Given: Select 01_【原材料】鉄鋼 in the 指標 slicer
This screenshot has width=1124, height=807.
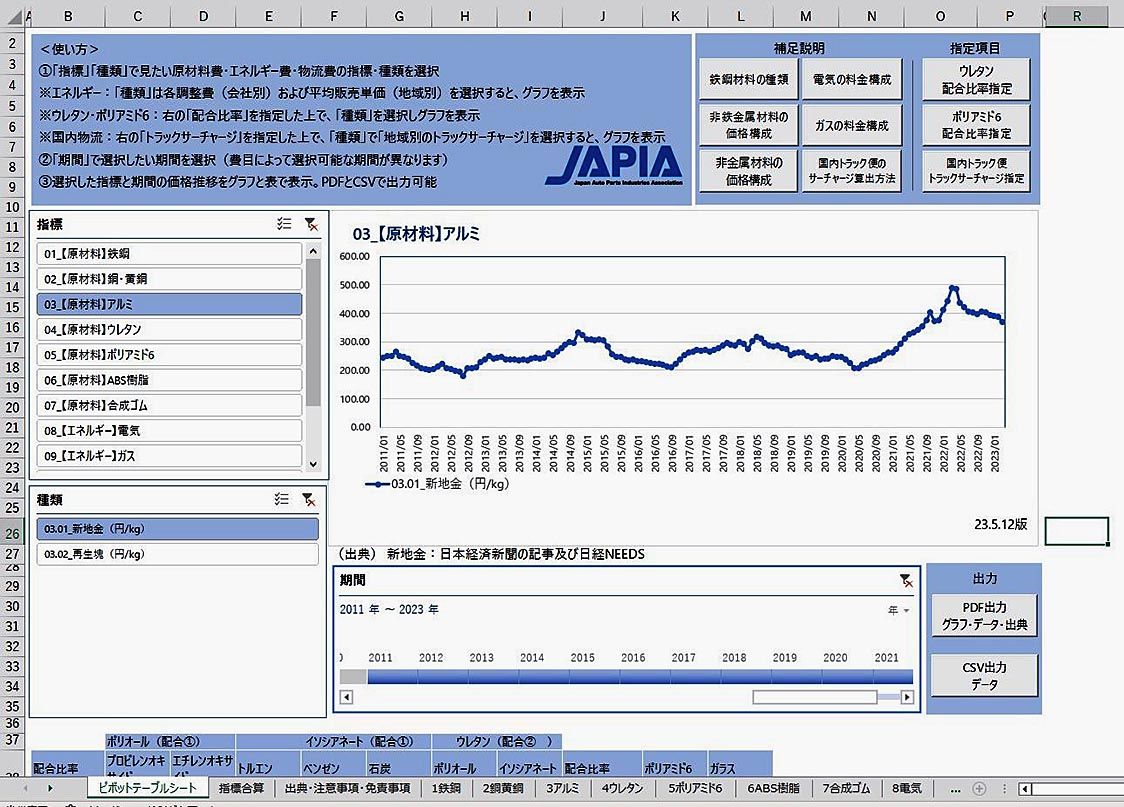Looking at the screenshot, I should (168, 254).
